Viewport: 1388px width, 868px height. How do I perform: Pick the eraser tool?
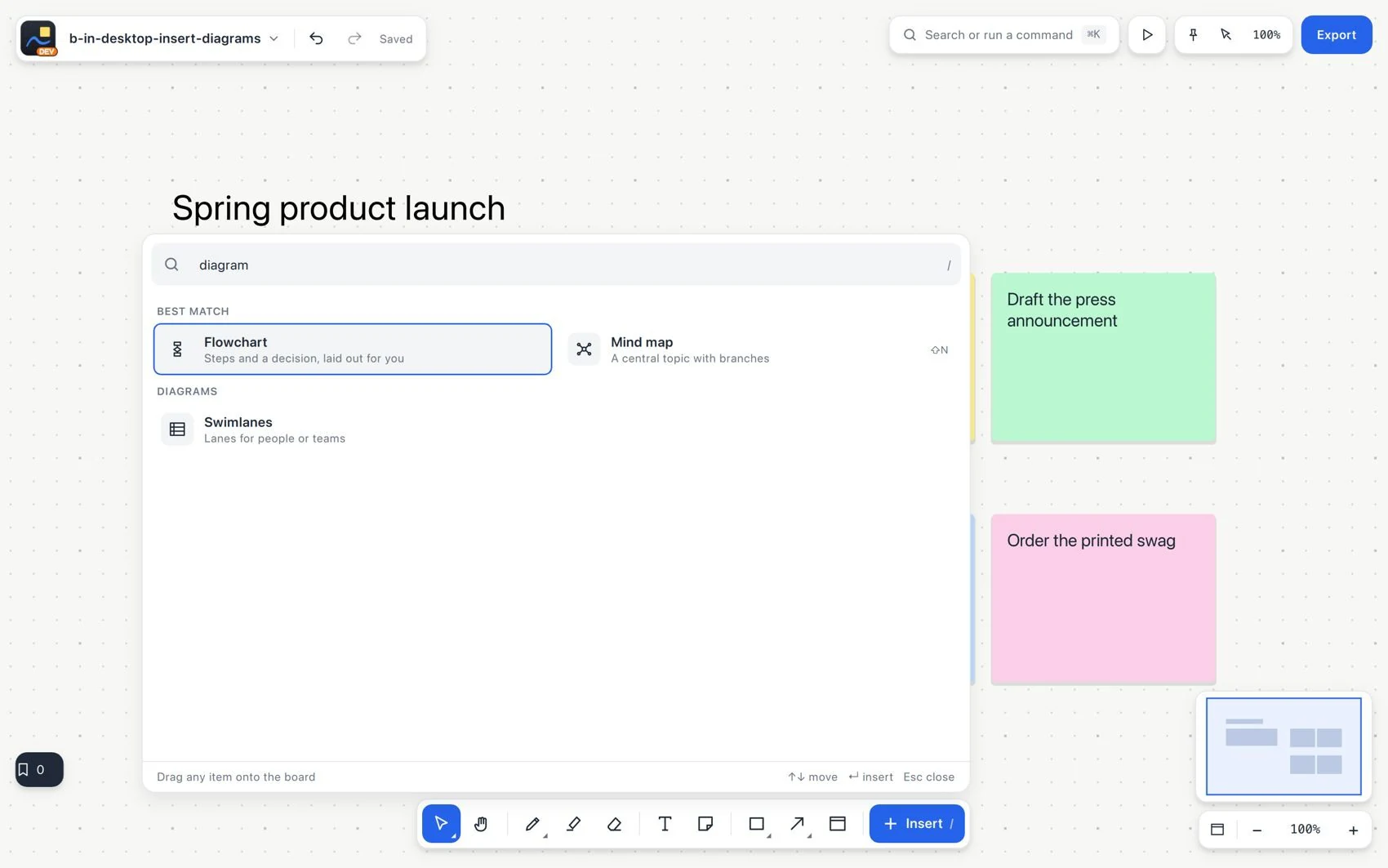pyautogui.click(x=615, y=824)
